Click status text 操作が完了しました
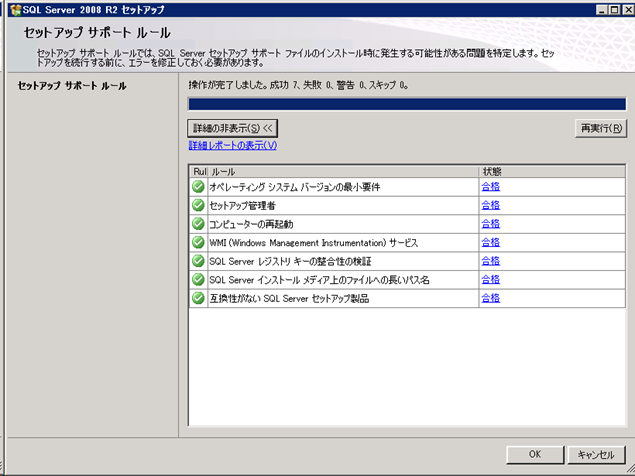 coord(228,85)
